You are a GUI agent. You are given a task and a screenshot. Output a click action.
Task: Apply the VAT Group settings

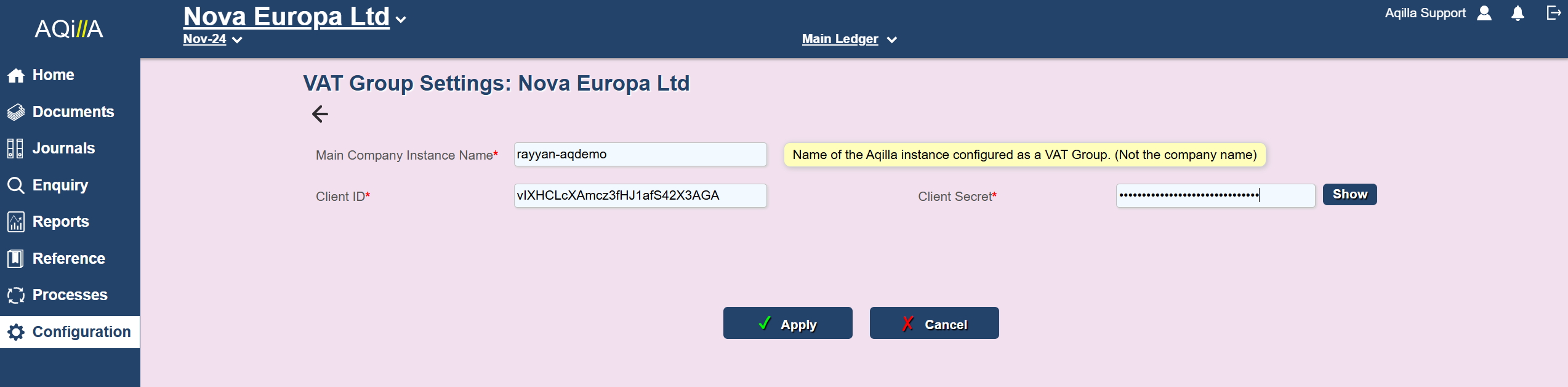click(787, 324)
